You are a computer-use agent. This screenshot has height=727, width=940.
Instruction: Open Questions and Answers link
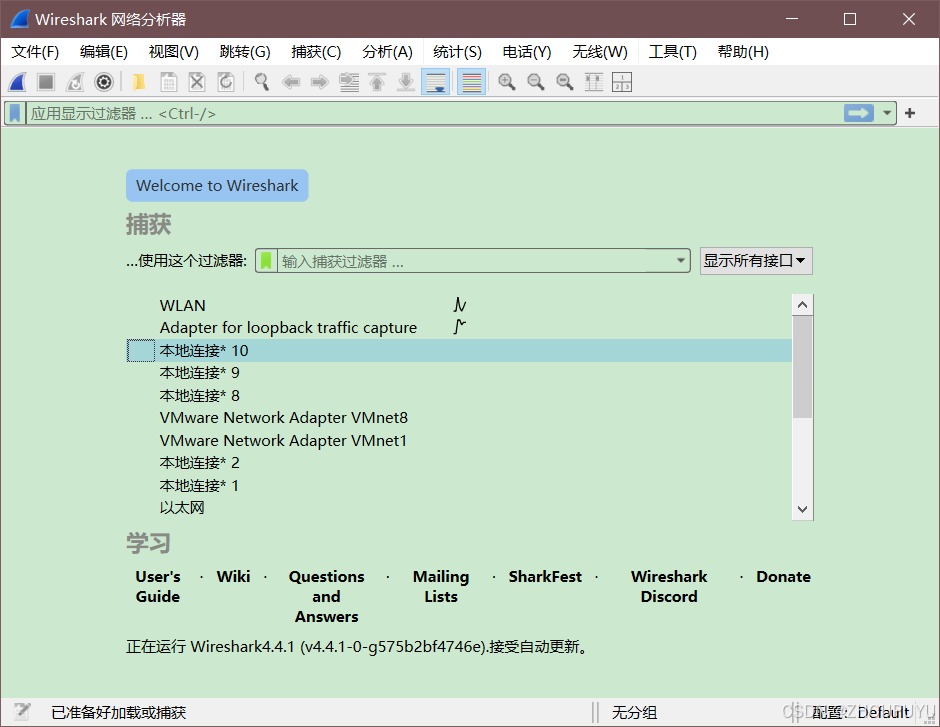point(326,596)
